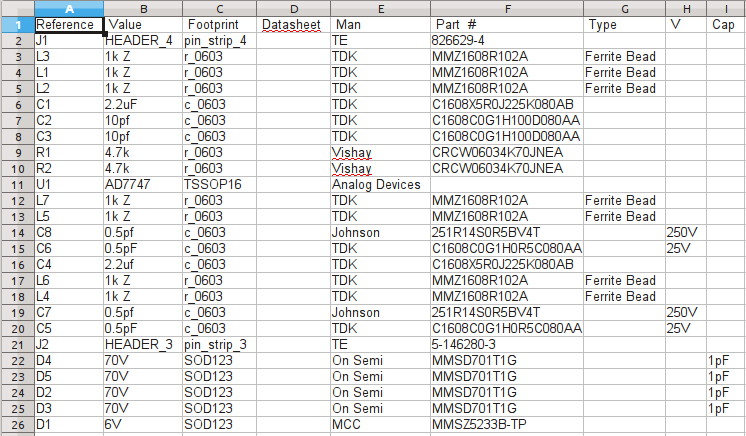The width and height of the screenshot is (746, 436).
Task: Select 'MCC' manufacturer cell
Action: point(381,425)
